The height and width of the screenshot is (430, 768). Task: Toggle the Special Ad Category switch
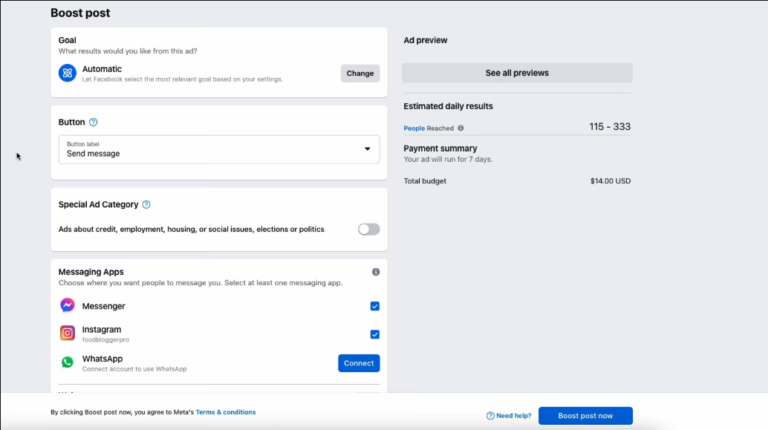pos(368,229)
